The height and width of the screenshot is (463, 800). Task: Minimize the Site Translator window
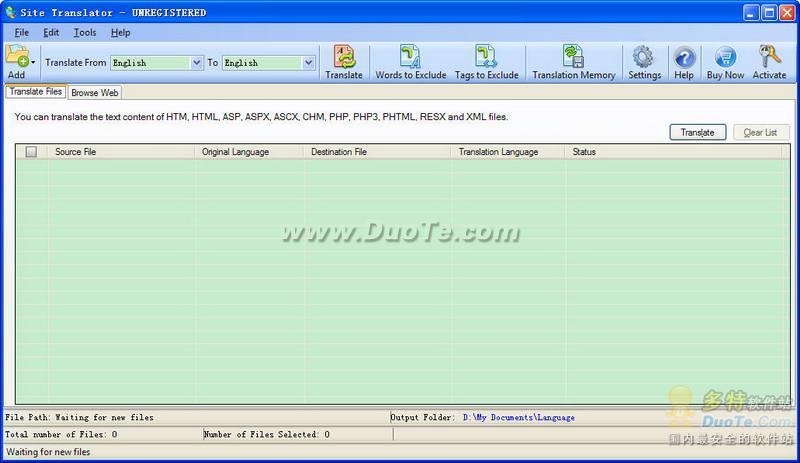[751, 13]
